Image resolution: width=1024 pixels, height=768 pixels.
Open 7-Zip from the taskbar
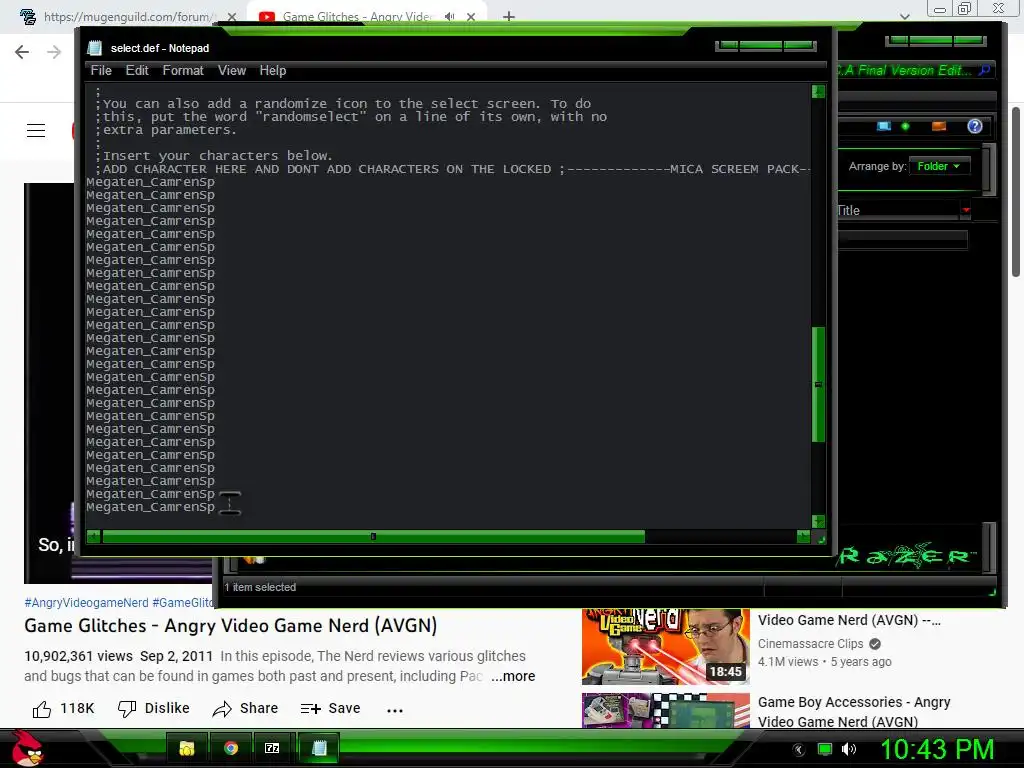tap(272, 748)
